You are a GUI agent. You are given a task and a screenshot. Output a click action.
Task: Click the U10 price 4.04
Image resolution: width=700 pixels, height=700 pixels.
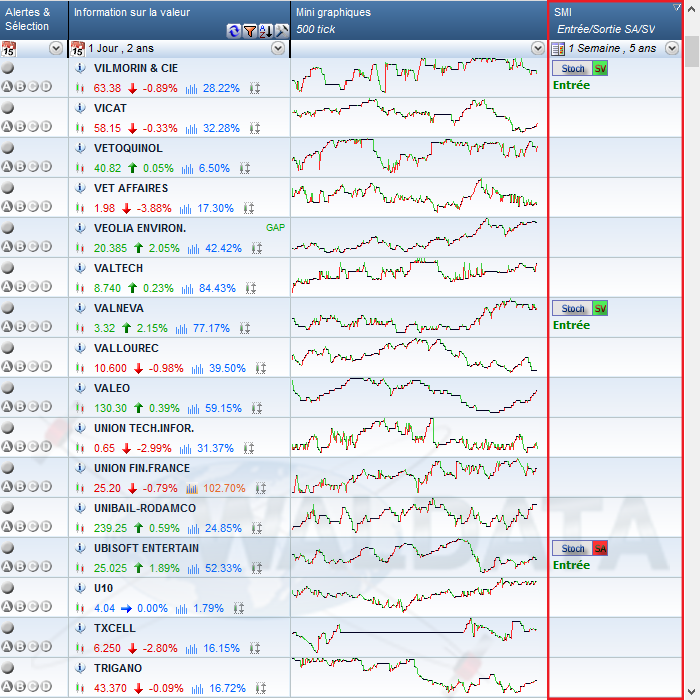(x=104, y=608)
